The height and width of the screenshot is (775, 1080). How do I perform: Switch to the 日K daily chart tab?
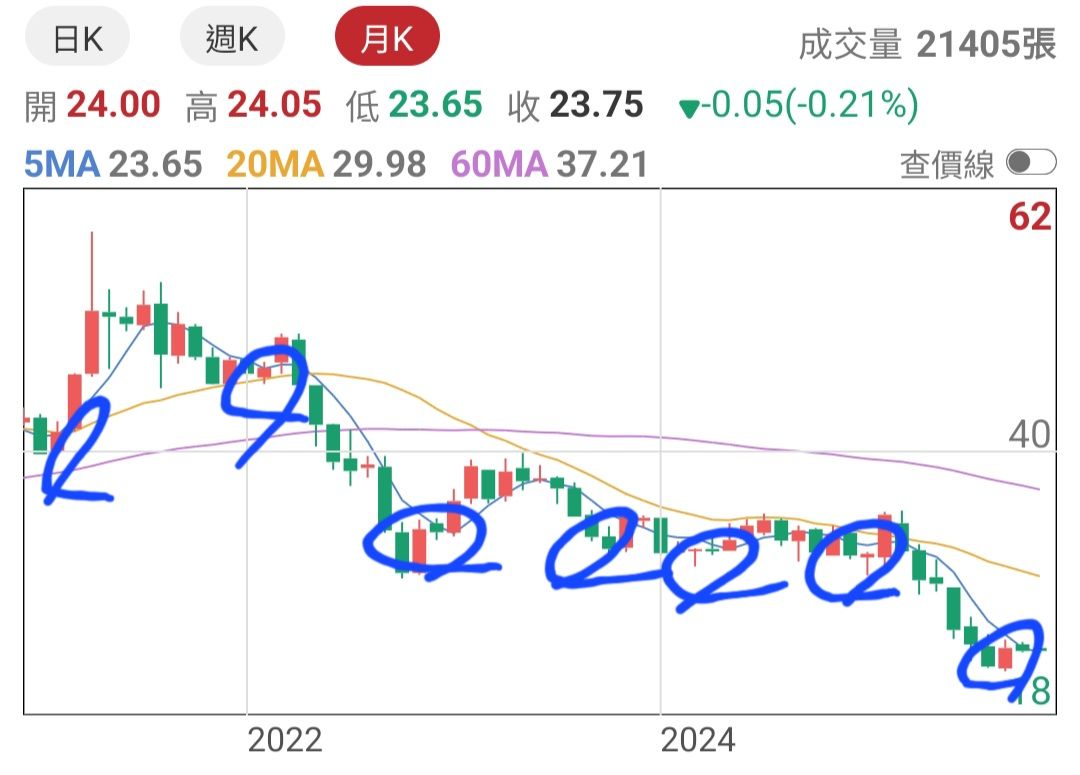(77, 38)
